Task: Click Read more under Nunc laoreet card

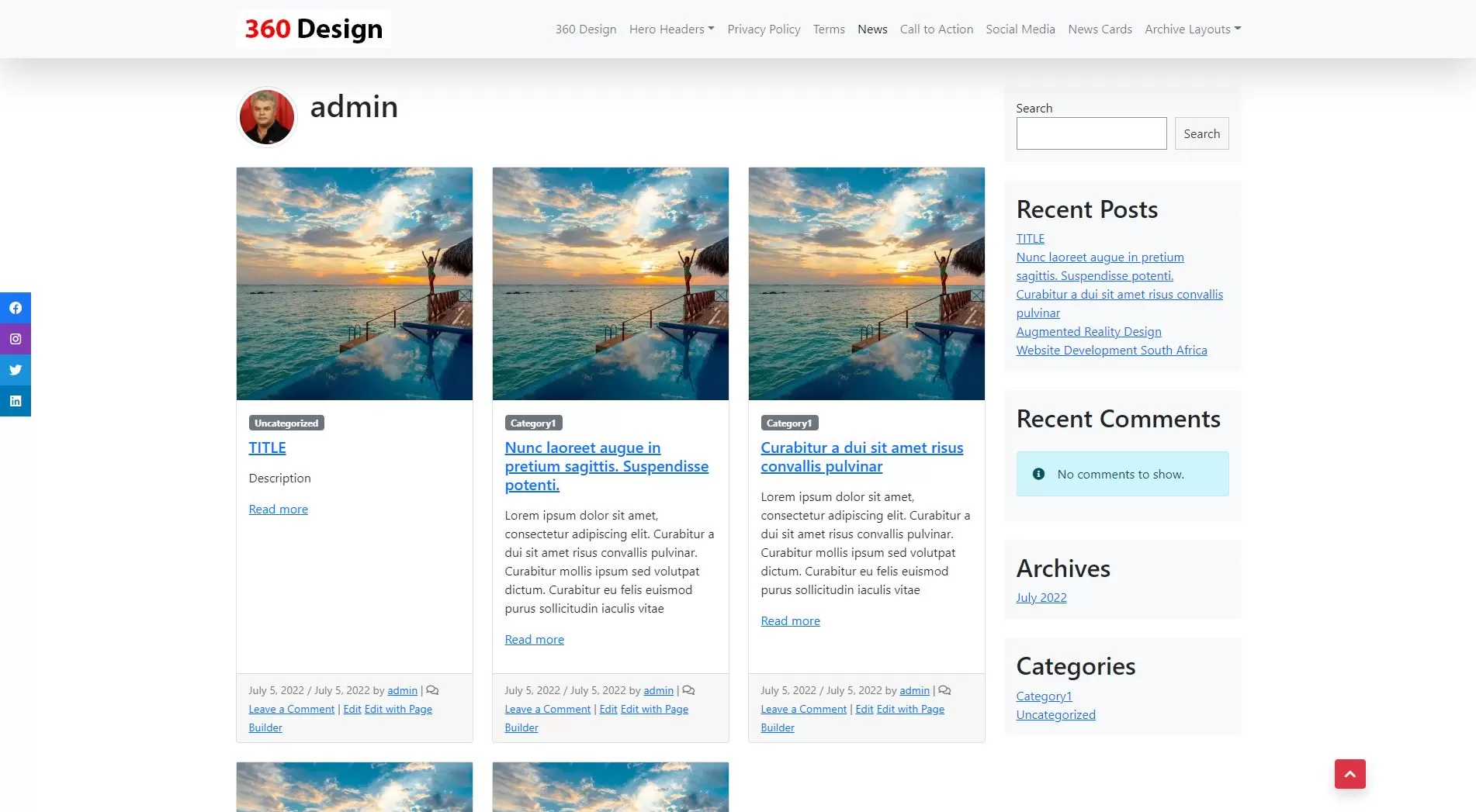Action: click(534, 639)
